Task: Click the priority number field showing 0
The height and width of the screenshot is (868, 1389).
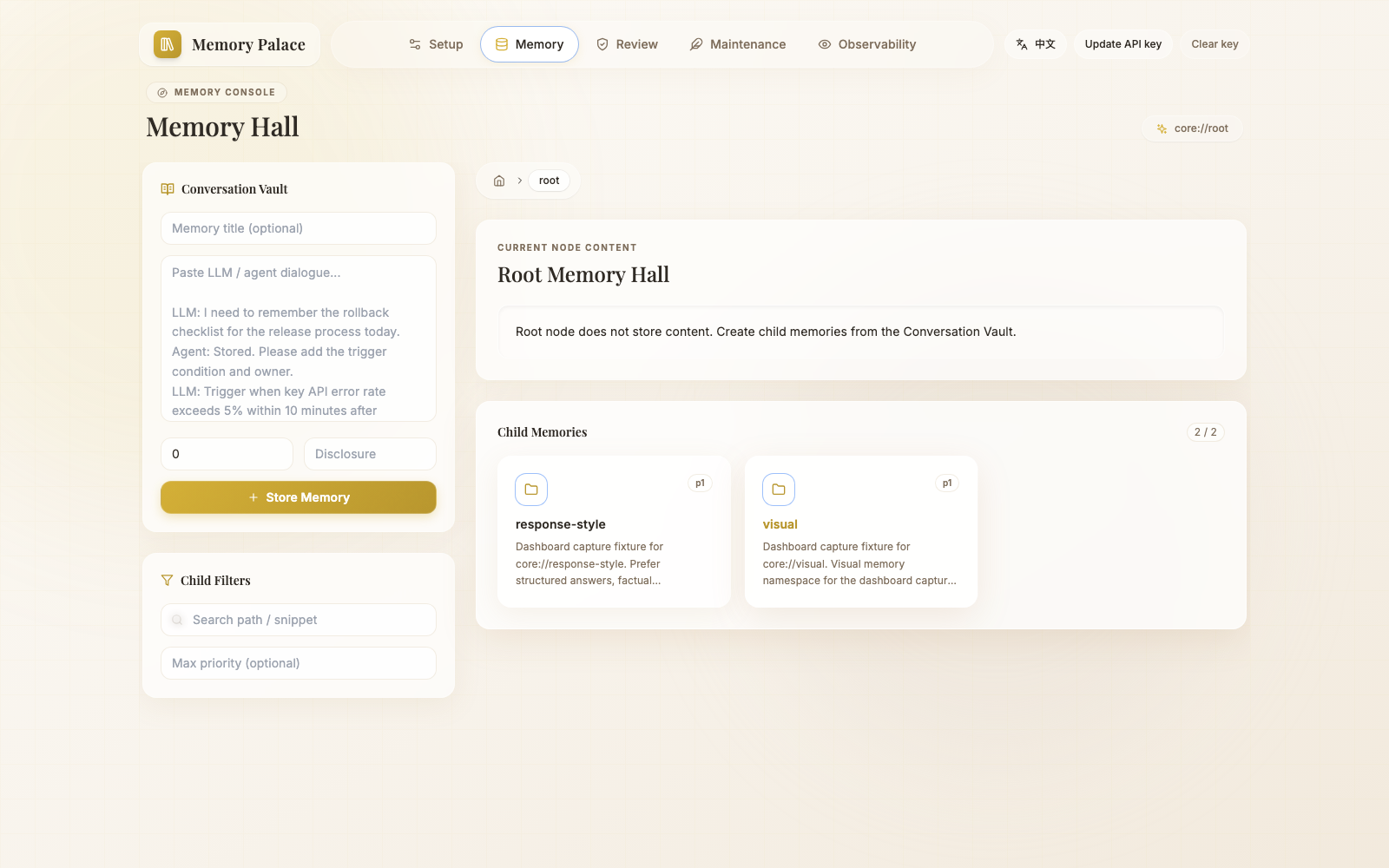Action: pos(227,454)
